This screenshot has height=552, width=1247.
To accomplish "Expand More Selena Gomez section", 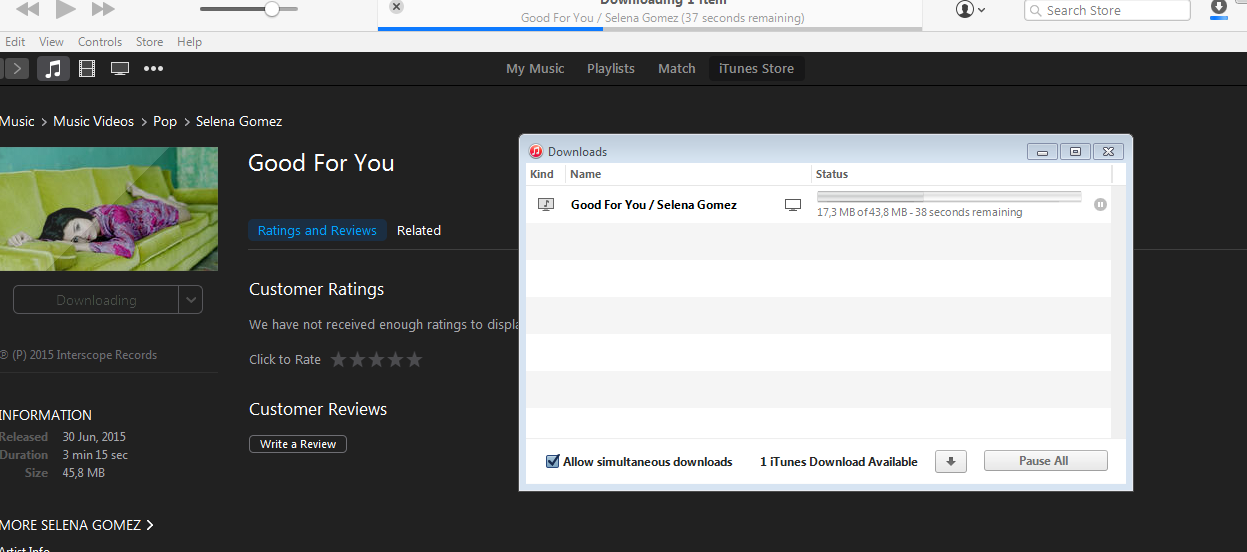I will click(77, 525).
